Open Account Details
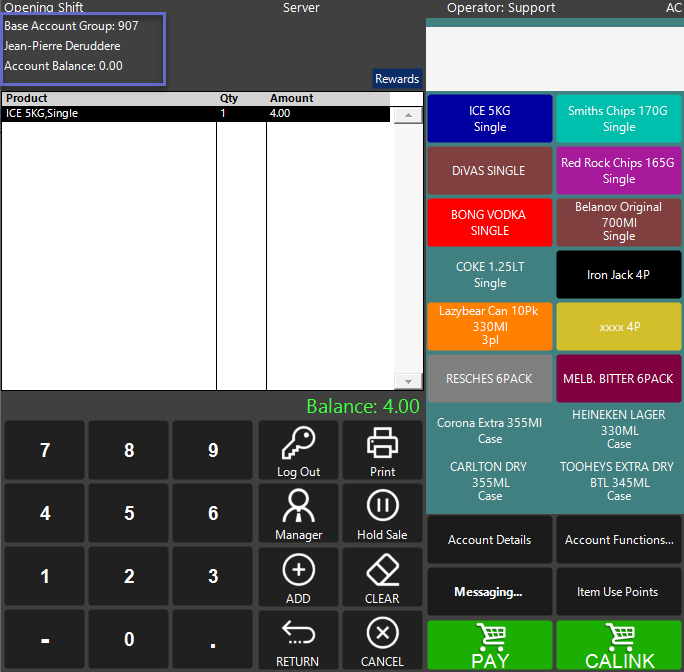This screenshot has height=672, width=684. pos(490,540)
